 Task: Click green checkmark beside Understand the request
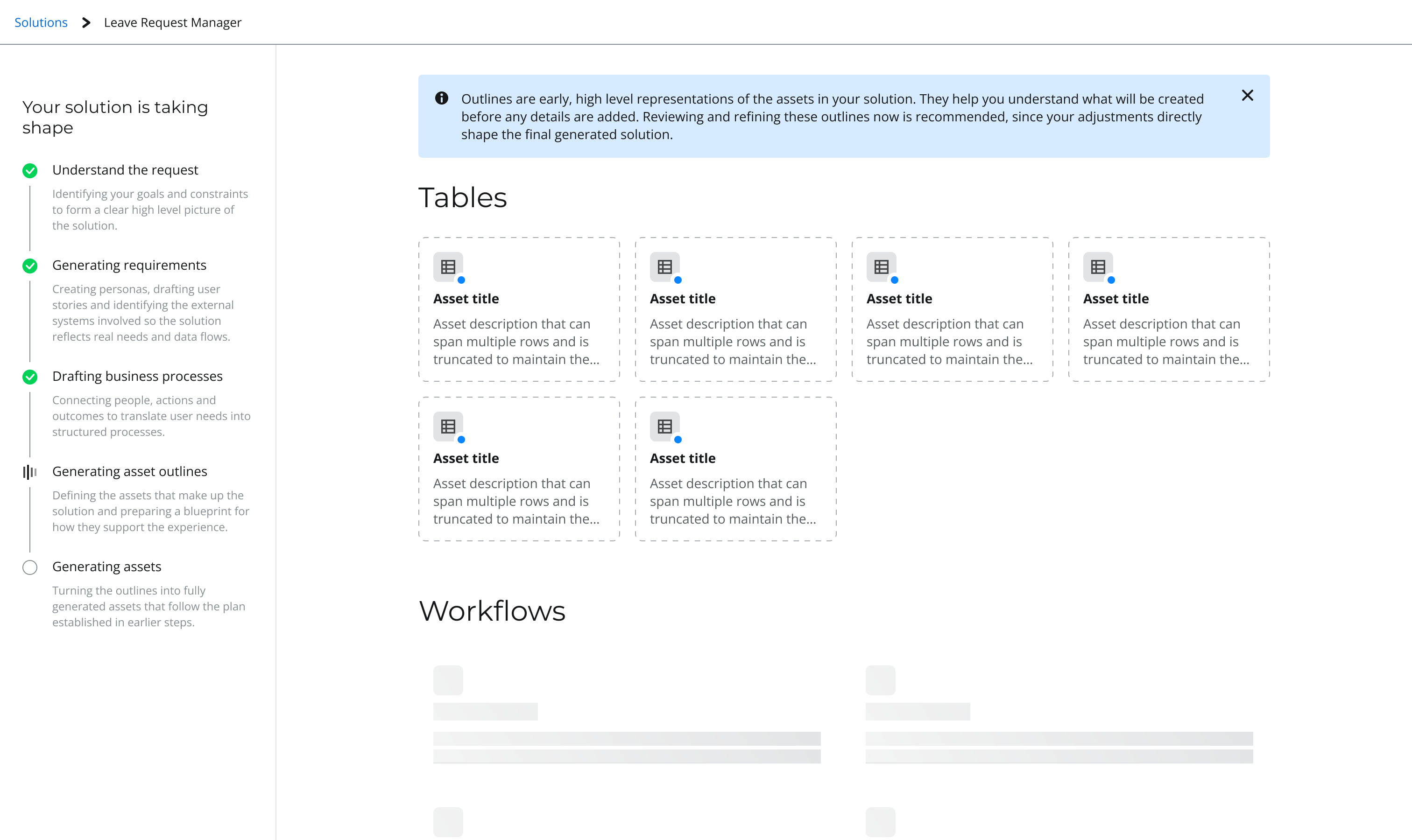[30, 170]
